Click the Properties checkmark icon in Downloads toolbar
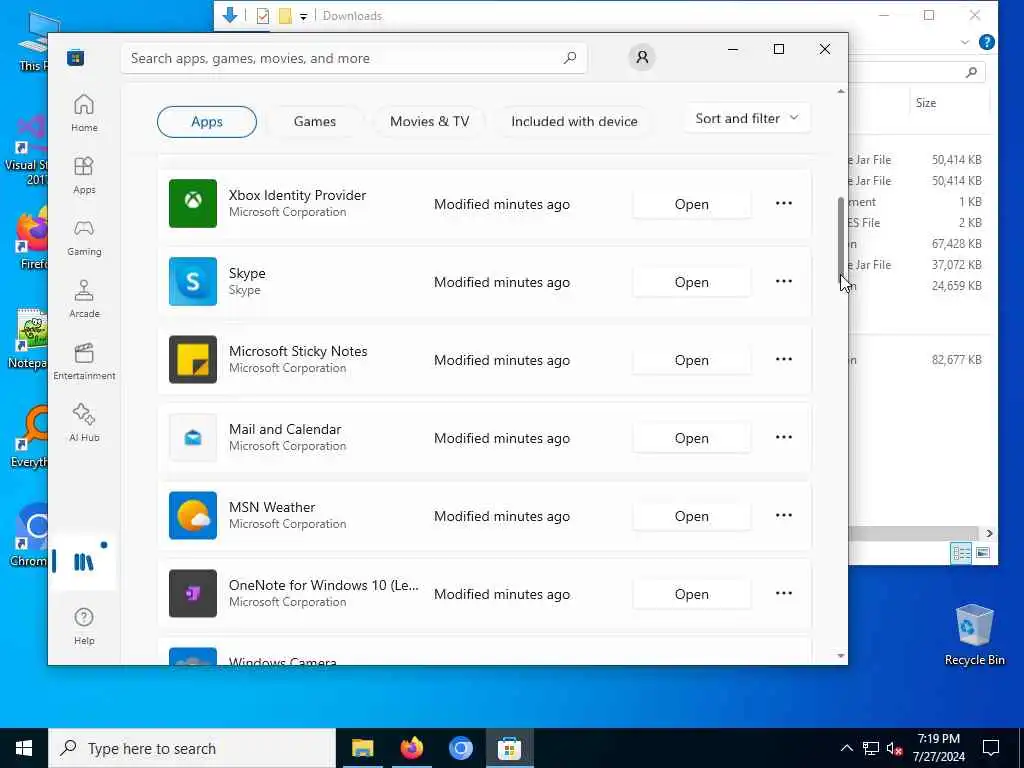Image resolution: width=1024 pixels, height=768 pixels. 263,16
